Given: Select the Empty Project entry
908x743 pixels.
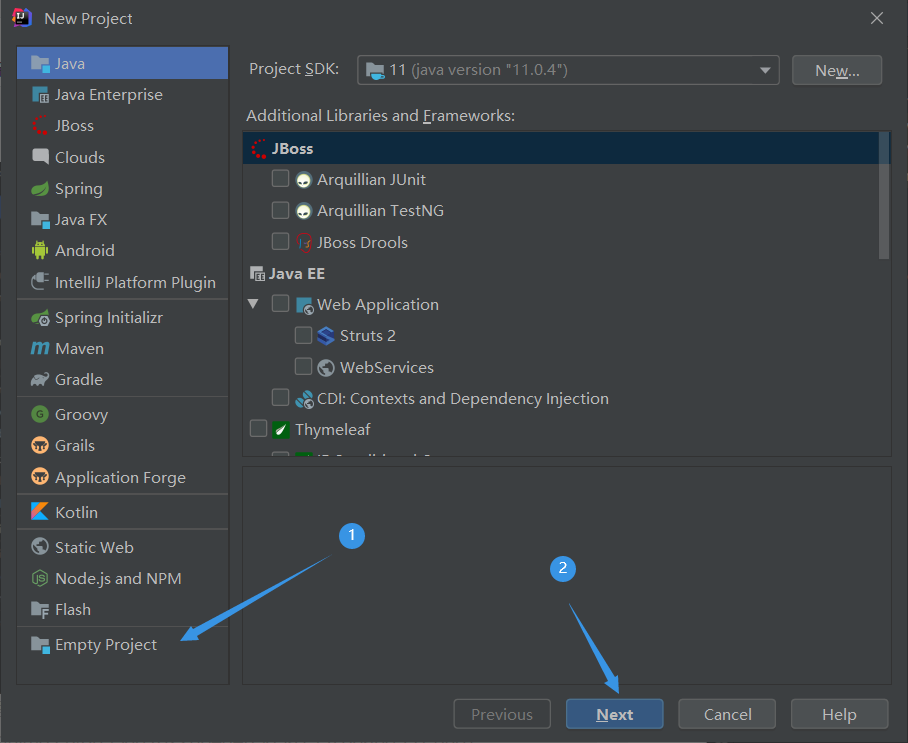Looking at the screenshot, I should point(123,644).
